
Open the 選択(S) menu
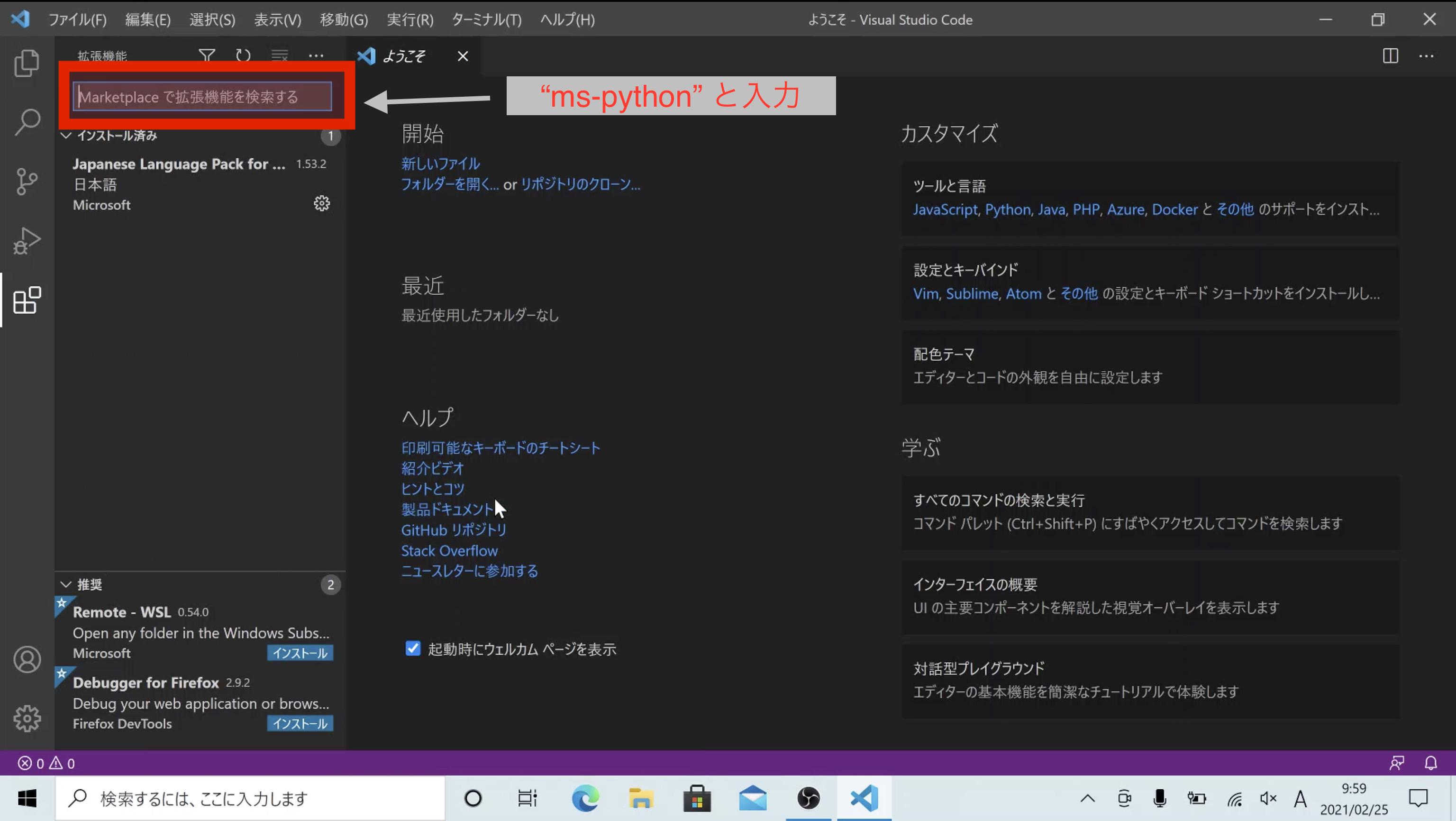coord(212,20)
